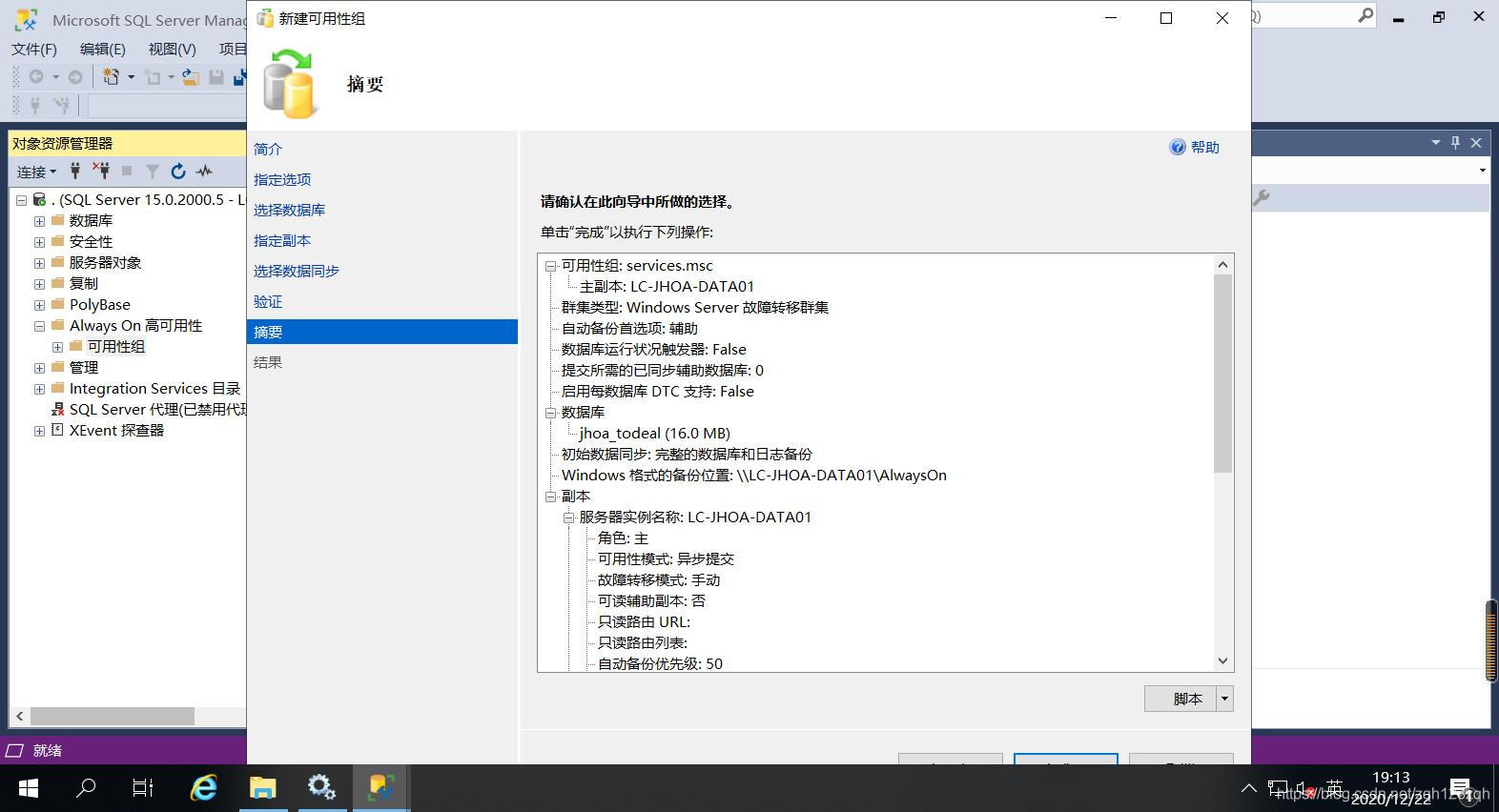This screenshot has height=812, width=1499.
Task: Open the notification center icon in system tray
Action: (x=1460, y=788)
